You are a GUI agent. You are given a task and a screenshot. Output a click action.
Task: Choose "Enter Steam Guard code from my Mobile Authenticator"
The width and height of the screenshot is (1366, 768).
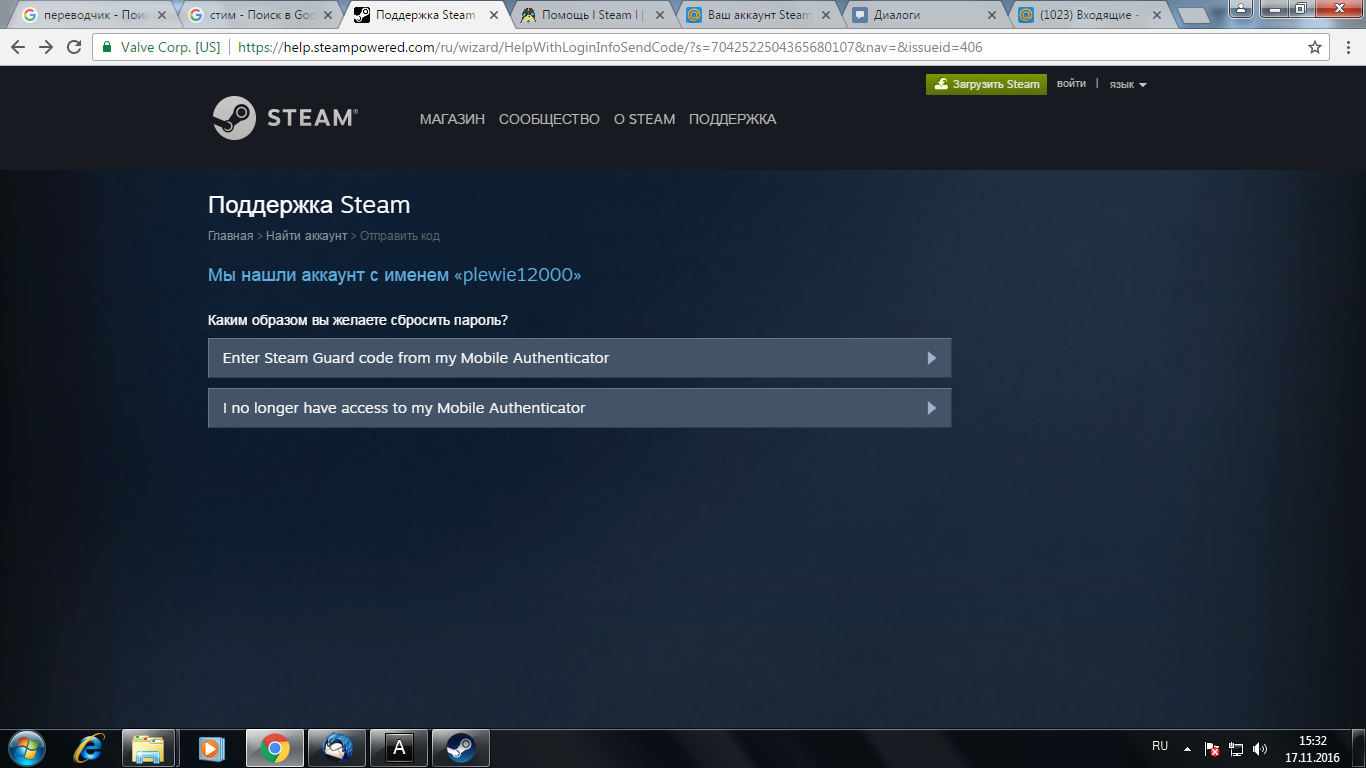(x=579, y=358)
